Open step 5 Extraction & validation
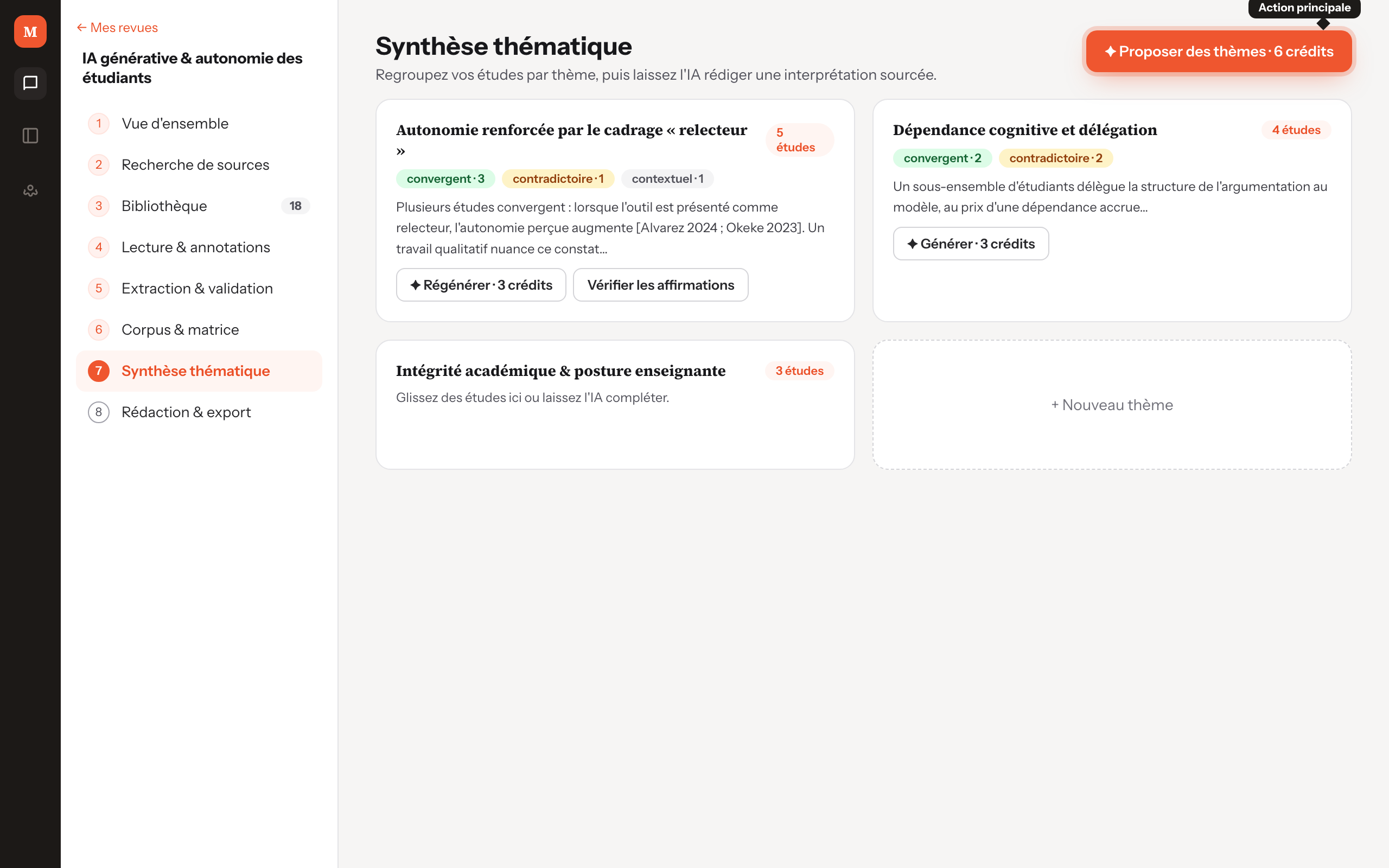This screenshot has width=1389, height=868. click(199, 289)
